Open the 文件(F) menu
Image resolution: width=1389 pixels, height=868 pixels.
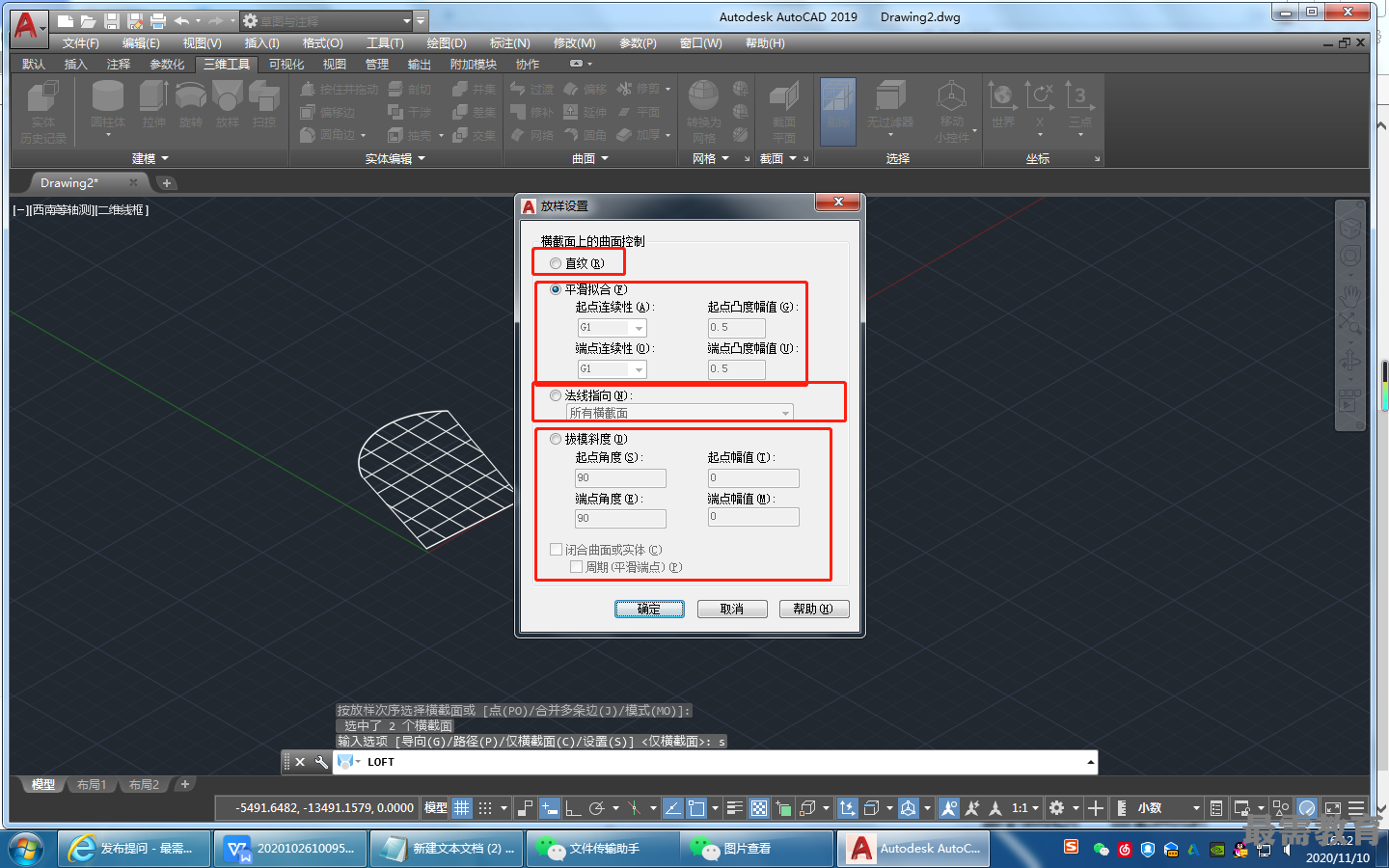coord(81,43)
